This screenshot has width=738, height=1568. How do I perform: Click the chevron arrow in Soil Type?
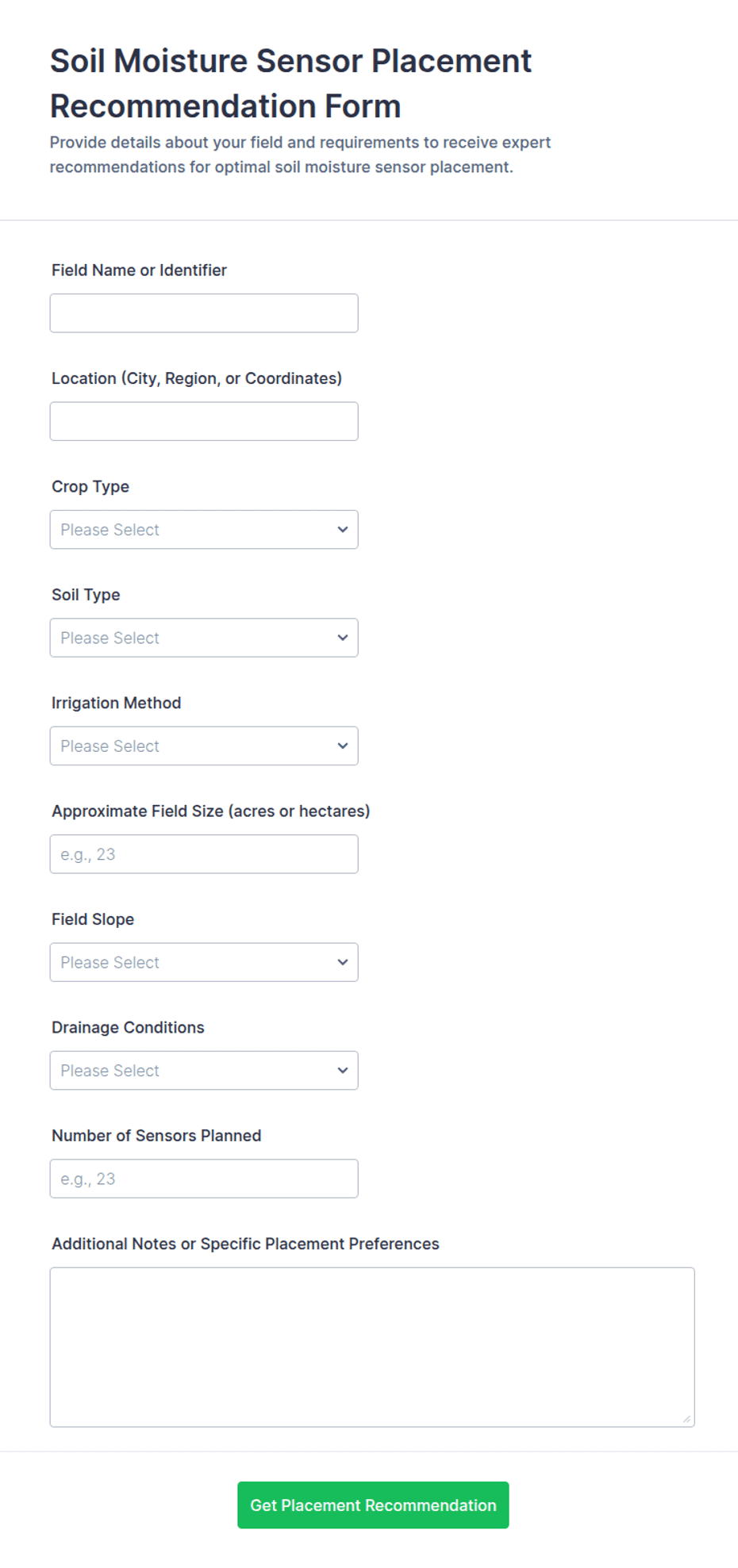pos(343,638)
